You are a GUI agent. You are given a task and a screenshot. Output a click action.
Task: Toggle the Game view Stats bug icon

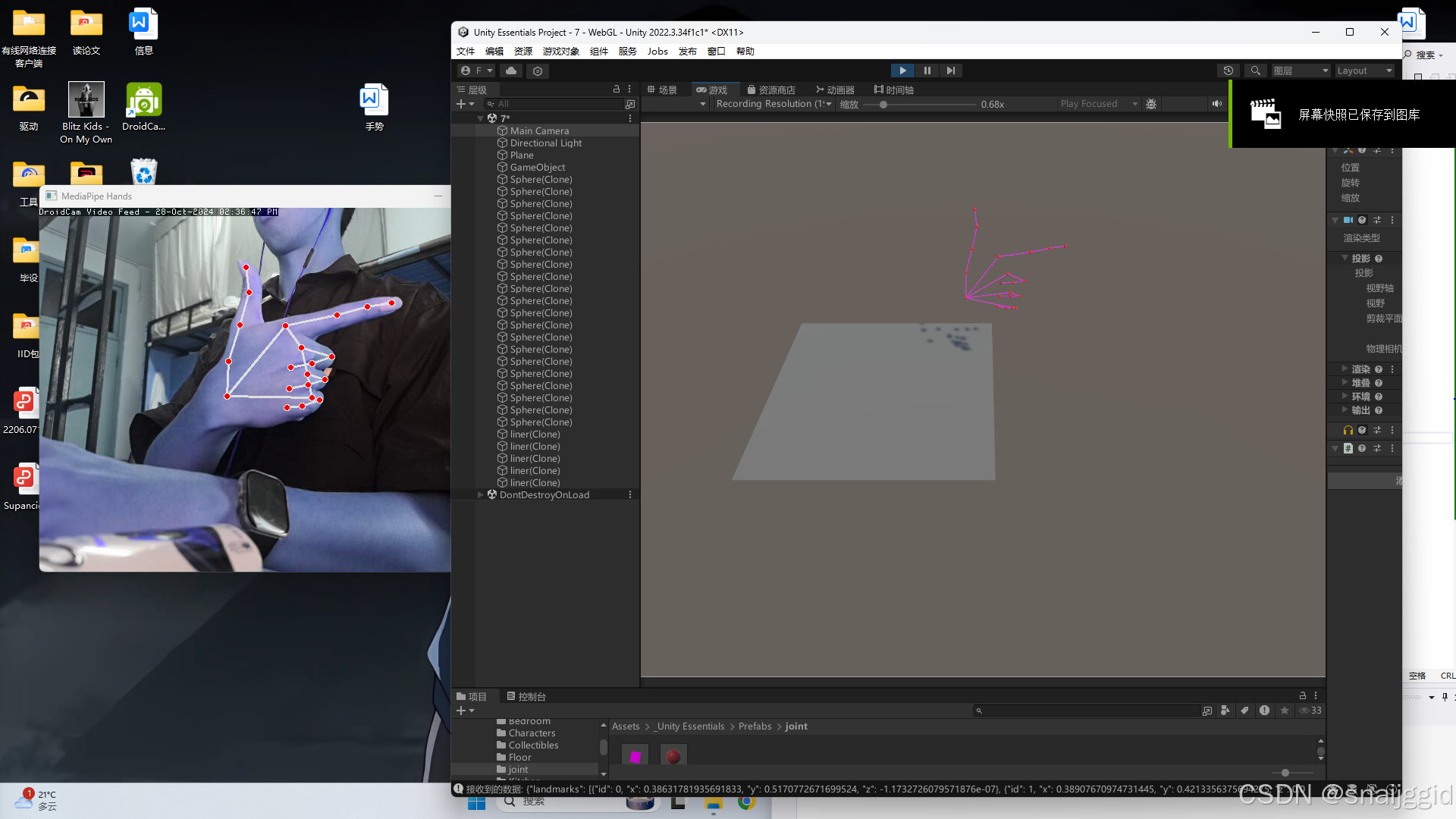pos(1151,104)
